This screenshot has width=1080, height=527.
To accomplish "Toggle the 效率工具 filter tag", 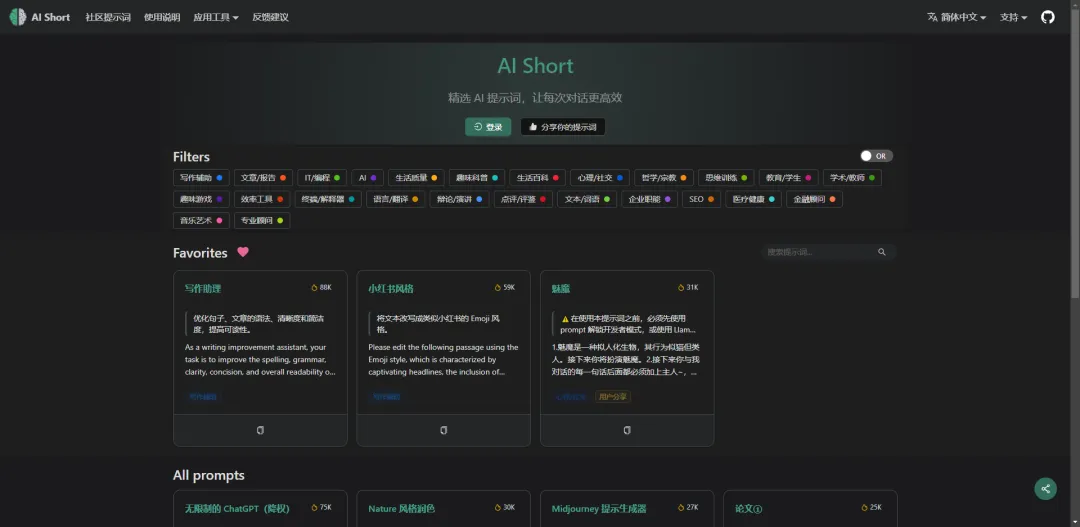I will tap(262, 200).
